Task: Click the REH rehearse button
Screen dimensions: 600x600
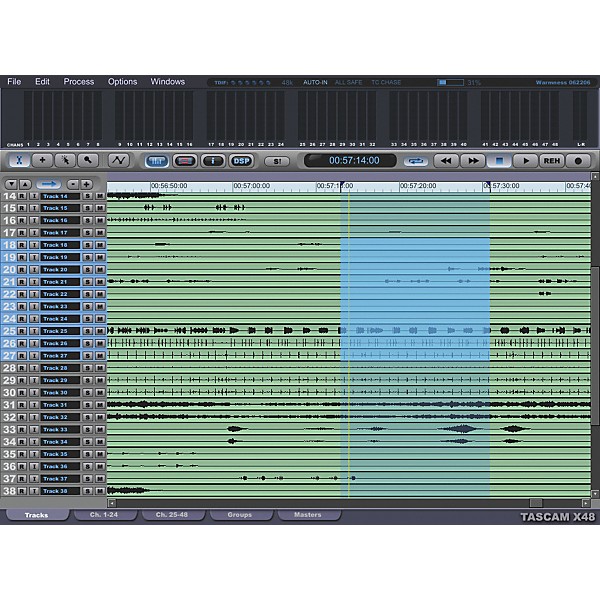Action: [552, 161]
